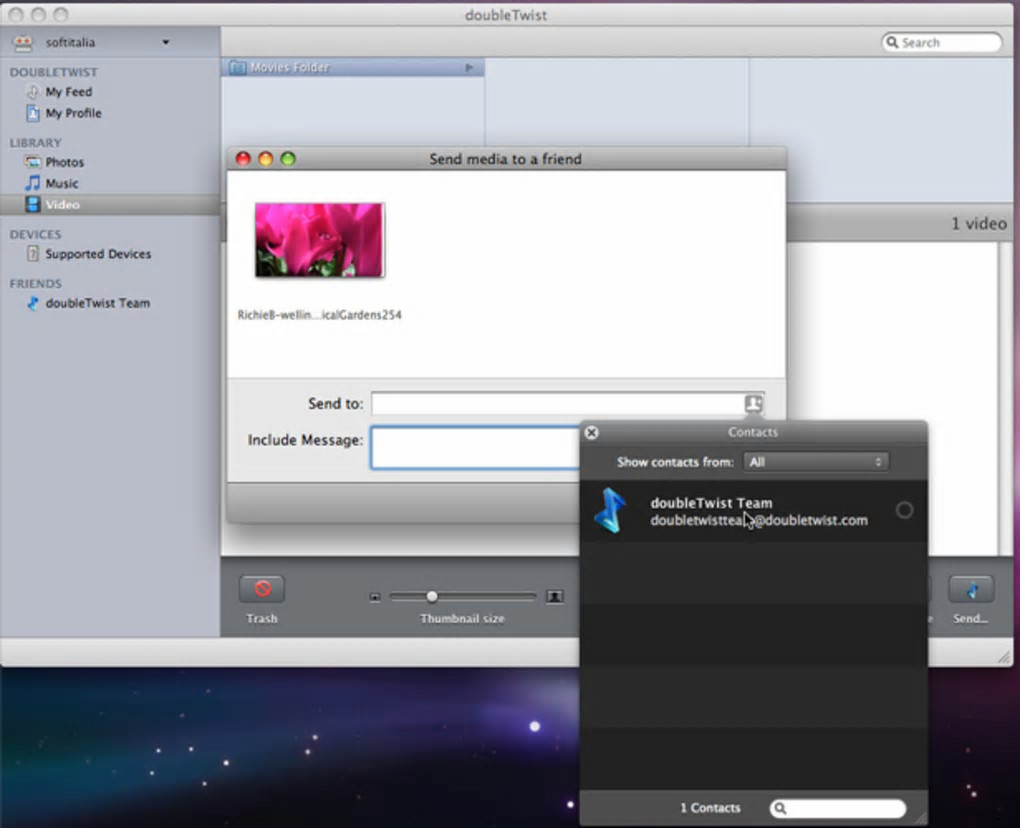This screenshot has width=1020, height=828.
Task: Select Video library
Action: click(x=109, y=204)
